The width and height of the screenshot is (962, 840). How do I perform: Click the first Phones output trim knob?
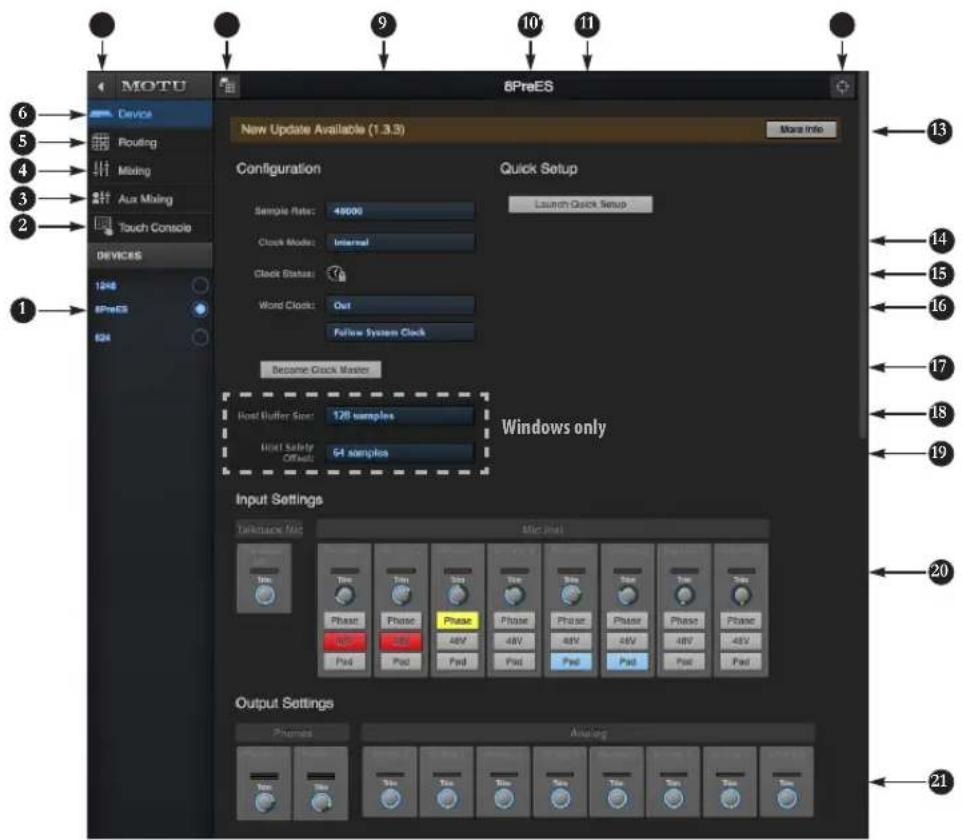point(264,801)
